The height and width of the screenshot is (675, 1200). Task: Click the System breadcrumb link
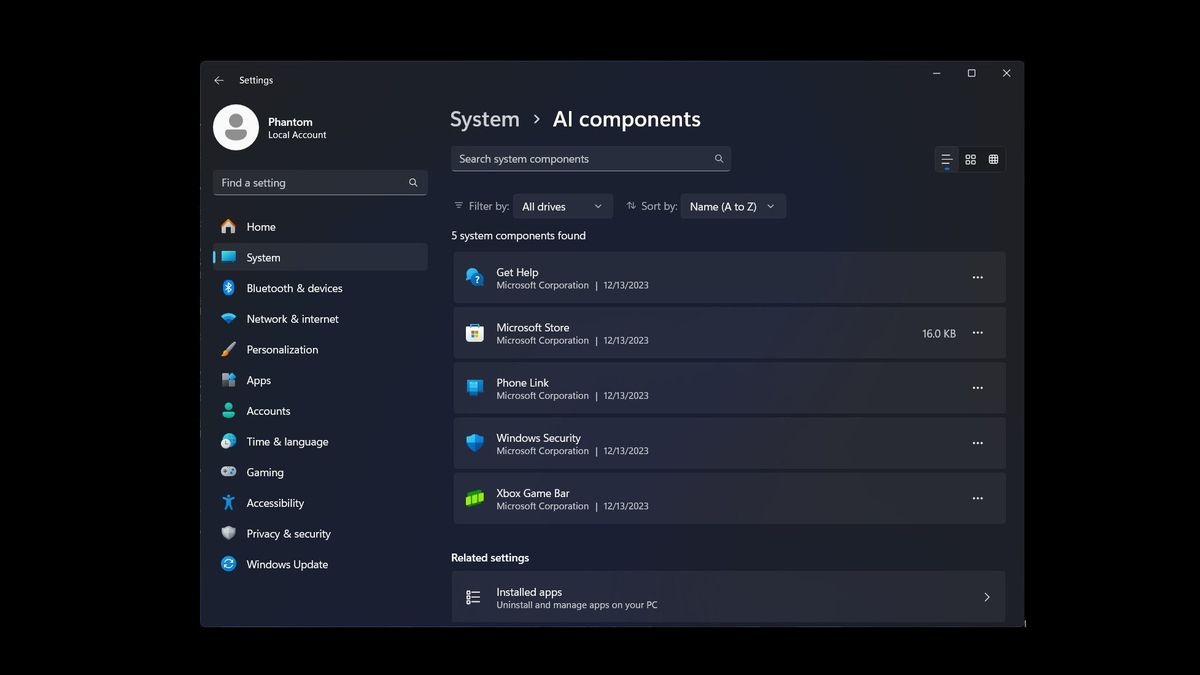[x=485, y=119]
